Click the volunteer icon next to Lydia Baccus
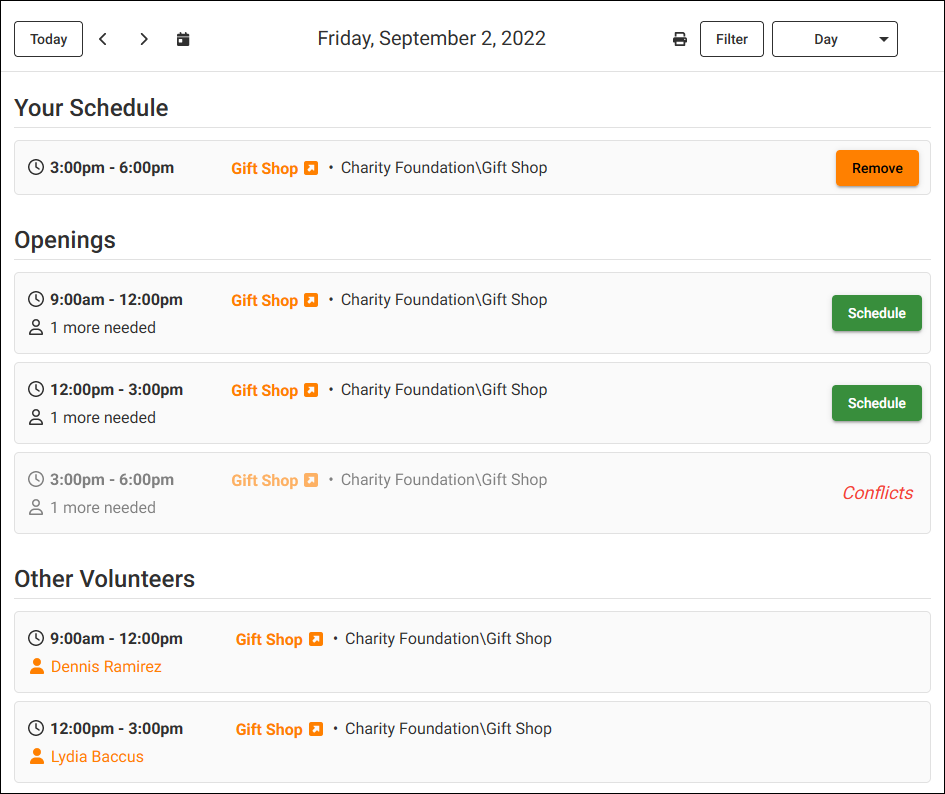Image resolution: width=945 pixels, height=794 pixels. point(37,757)
